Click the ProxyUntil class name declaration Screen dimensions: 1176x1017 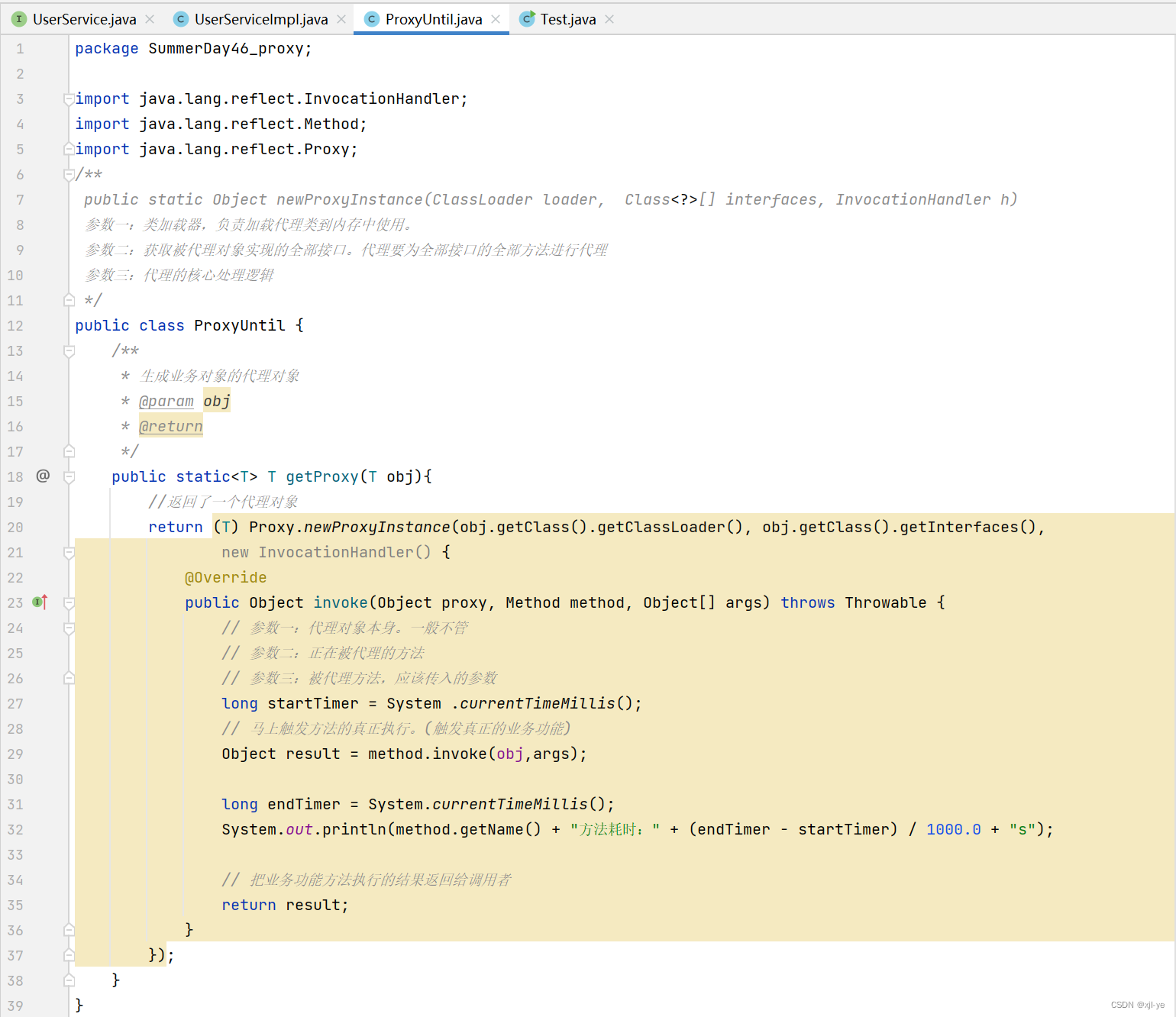point(240,325)
